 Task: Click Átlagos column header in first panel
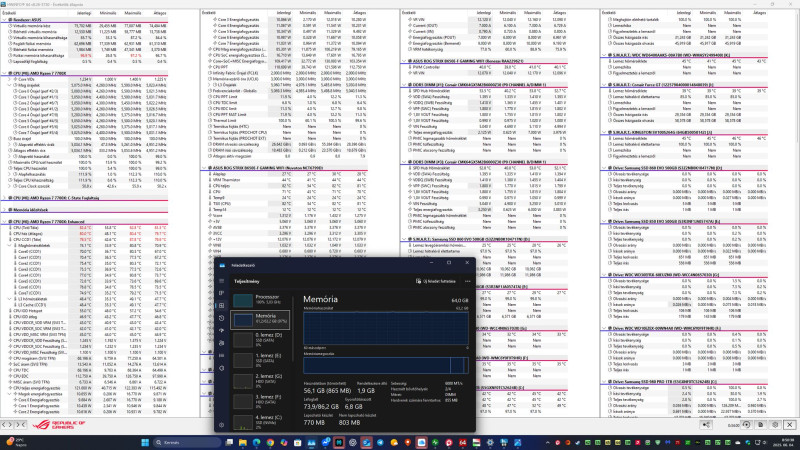click(x=159, y=13)
